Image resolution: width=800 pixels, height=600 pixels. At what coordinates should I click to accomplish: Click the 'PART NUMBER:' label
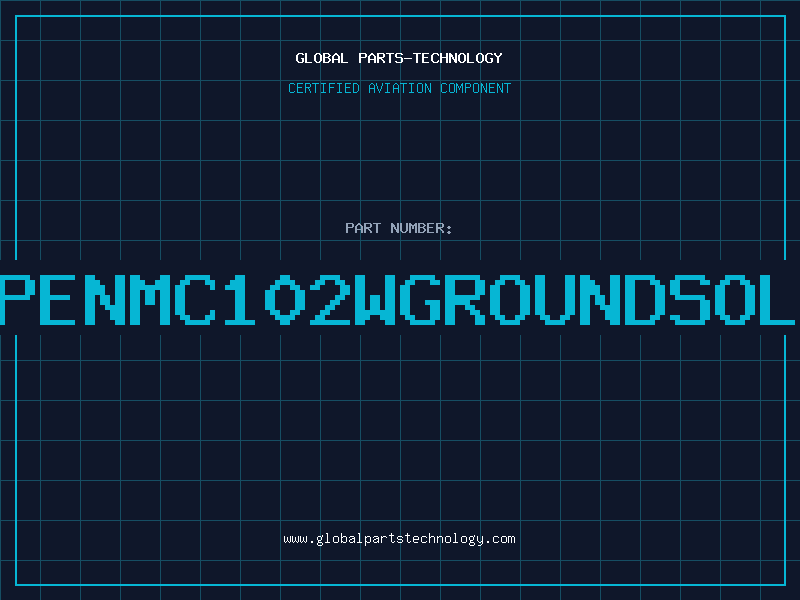pyautogui.click(x=399, y=228)
